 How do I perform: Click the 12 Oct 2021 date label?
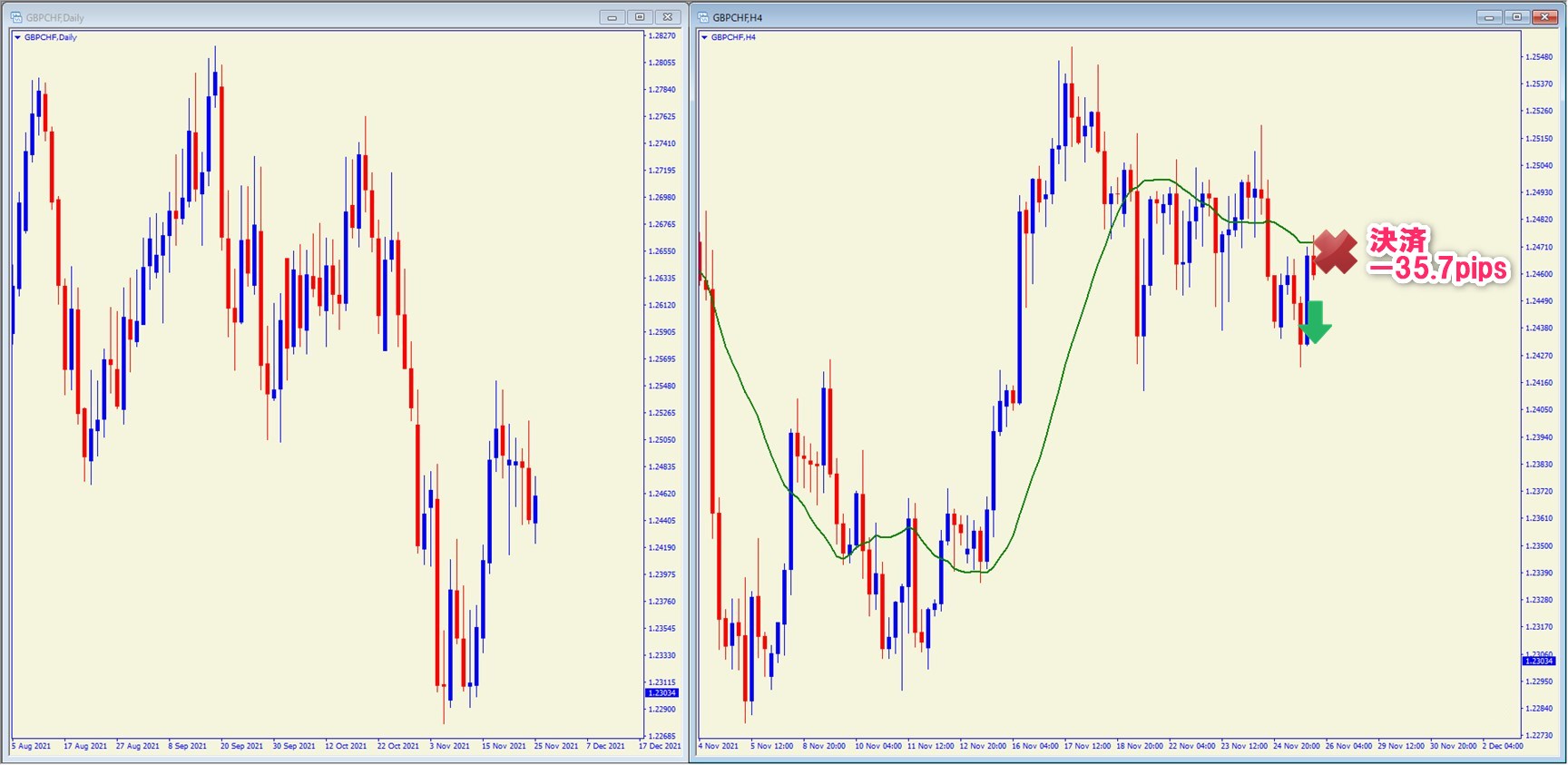tap(346, 747)
